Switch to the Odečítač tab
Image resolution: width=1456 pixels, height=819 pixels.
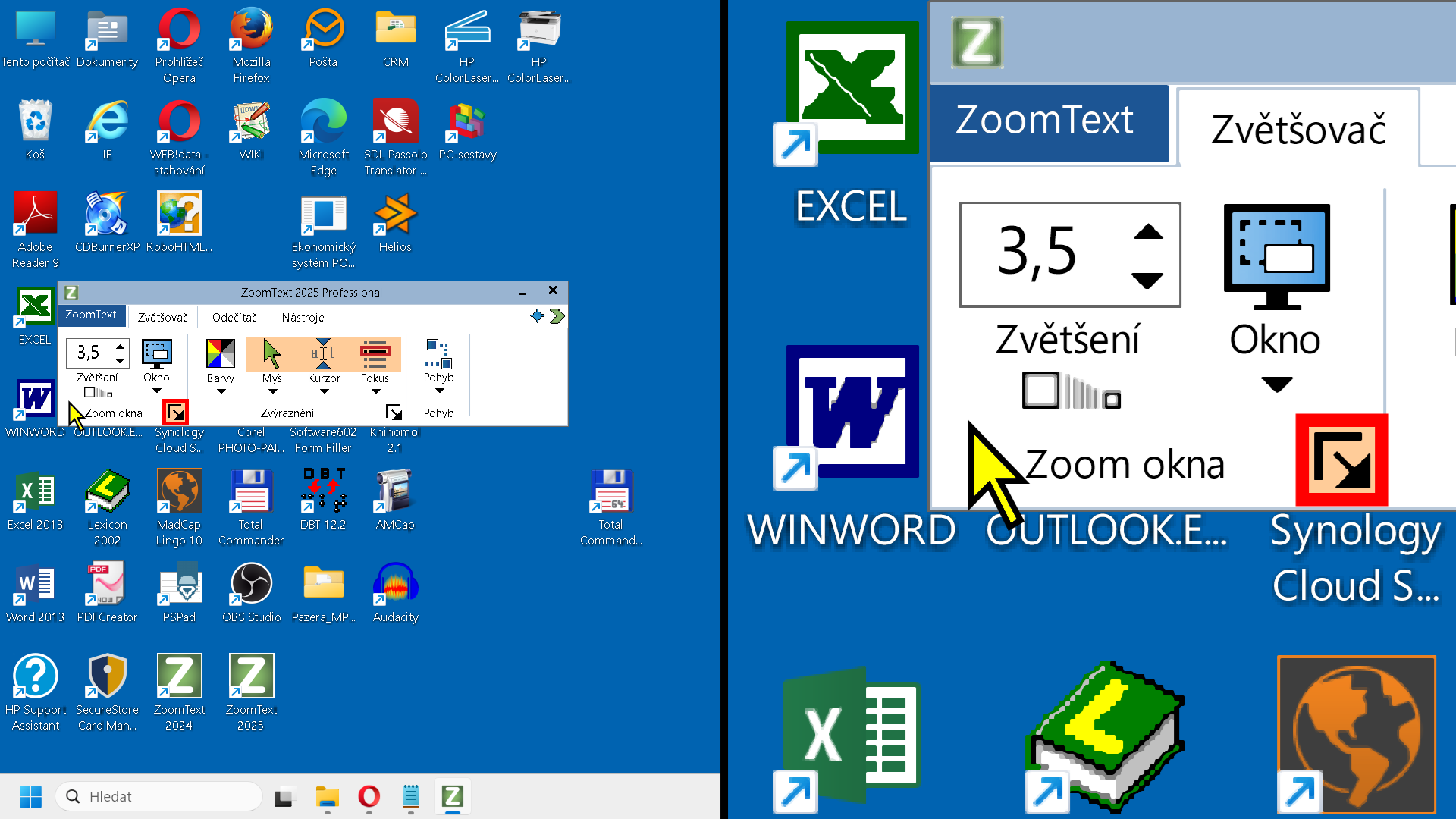[234, 318]
